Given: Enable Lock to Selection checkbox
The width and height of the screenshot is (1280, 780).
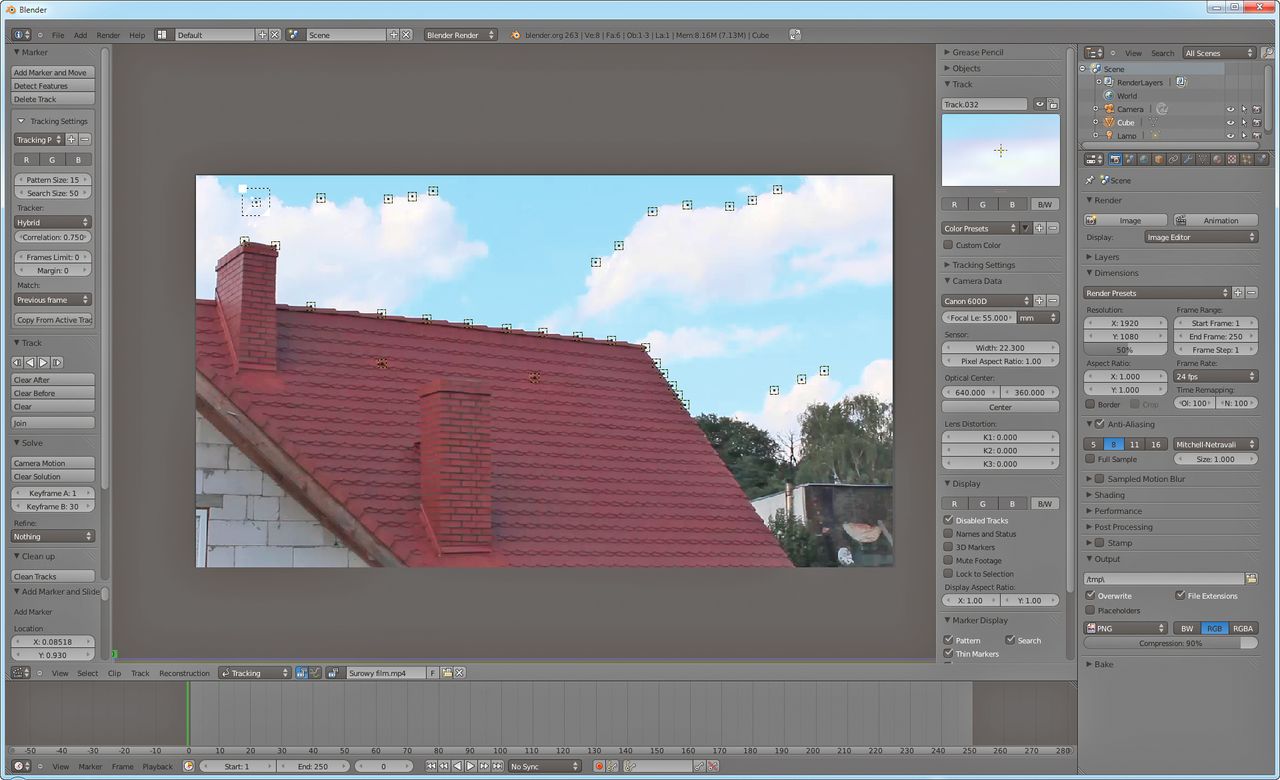Looking at the screenshot, I should click(x=948, y=574).
